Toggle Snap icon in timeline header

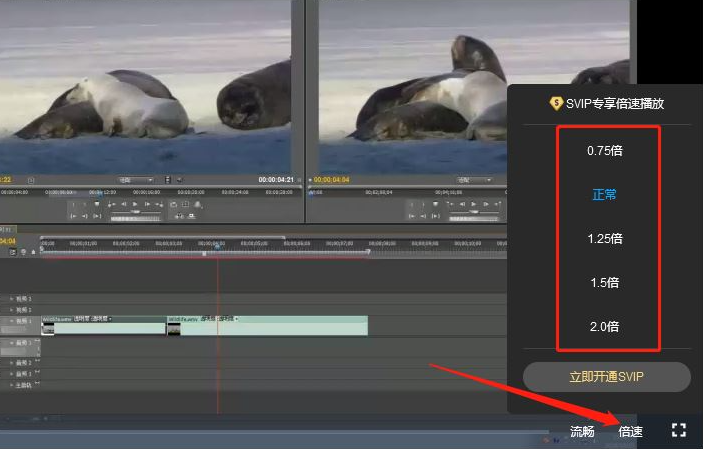click(x=13, y=252)
